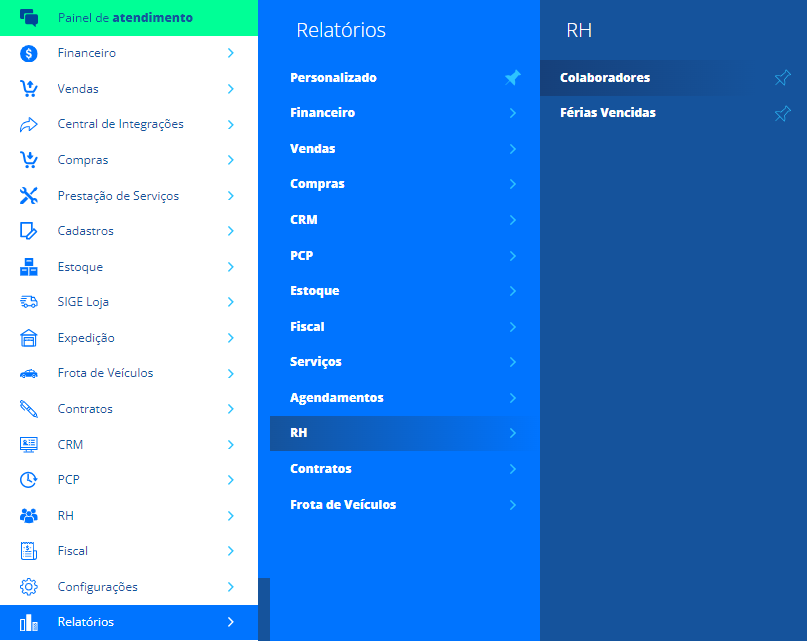This screenshot has height=641, width=807.
Task: Click the Financeiro dollar icon in sidebar
Action: click(29, 54)
